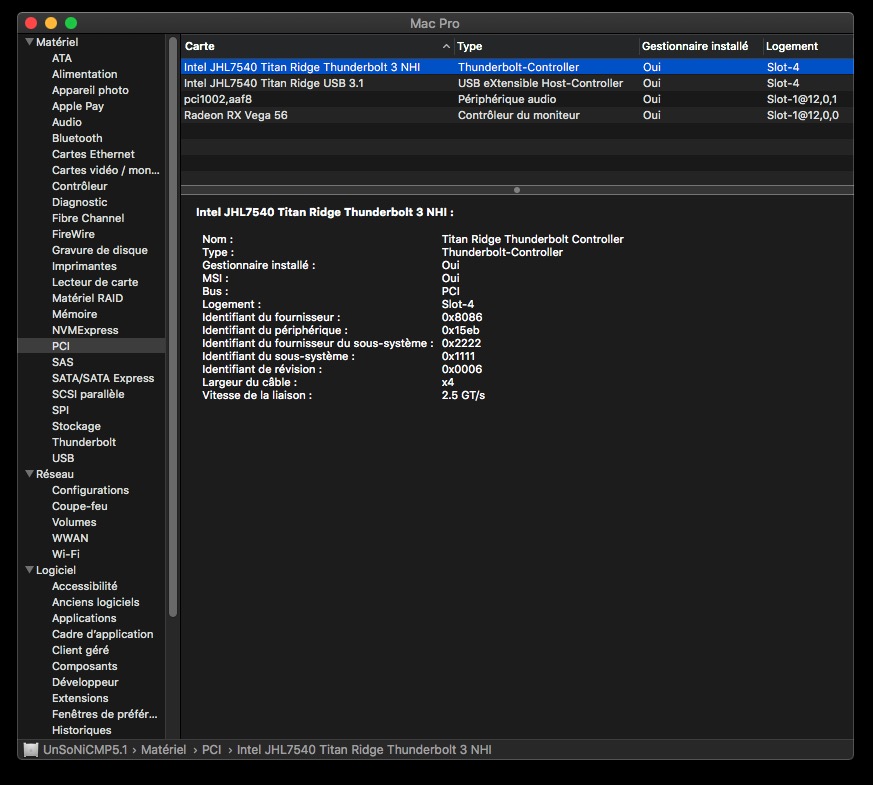The width and height of the screenshot is (873, 785).
Task: Open Diagnostic in the sidebar
Action: click(80, 202)
